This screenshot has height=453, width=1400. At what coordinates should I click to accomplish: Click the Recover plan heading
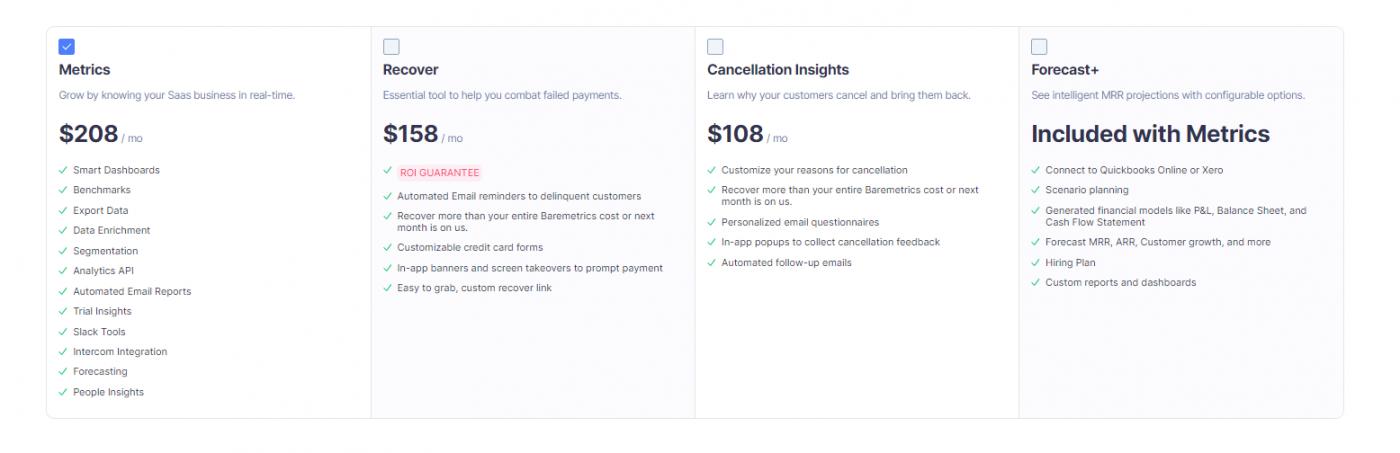coord(411,70)
